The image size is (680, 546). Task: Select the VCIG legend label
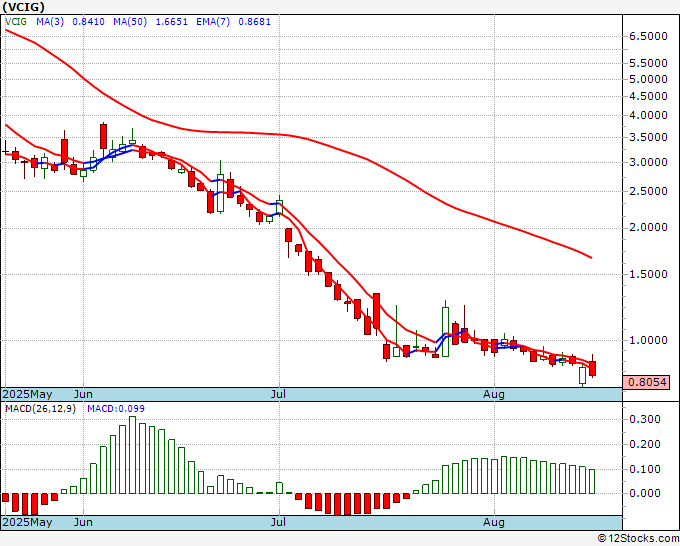coord(16,22)
